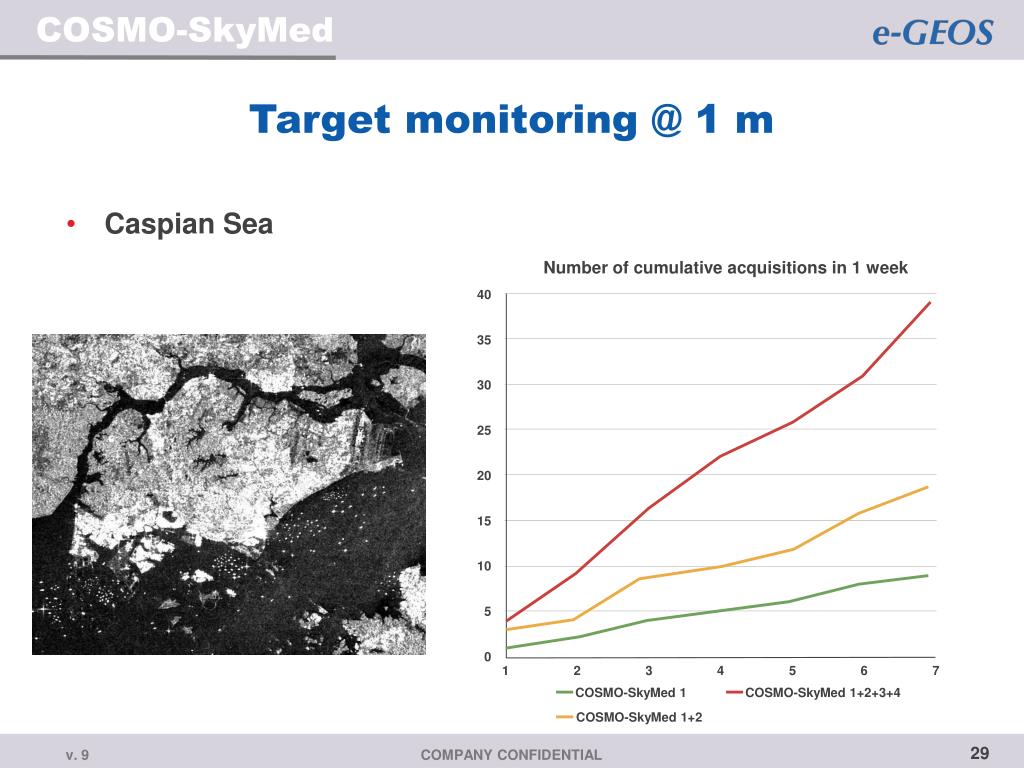Click the 'COMPANY CONFIDENTIAL' footer text
Viewport: 1024px width, 768px height.
tap(511, 755)
